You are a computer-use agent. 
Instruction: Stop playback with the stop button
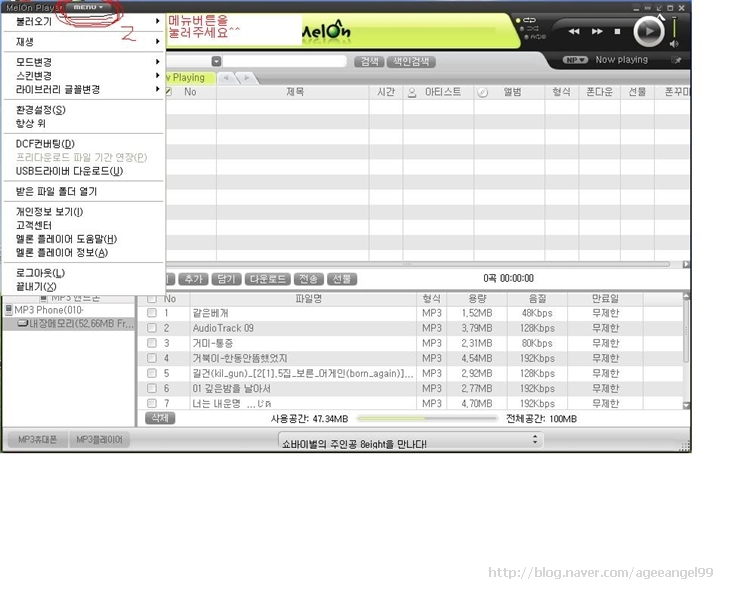coord(617,31)
